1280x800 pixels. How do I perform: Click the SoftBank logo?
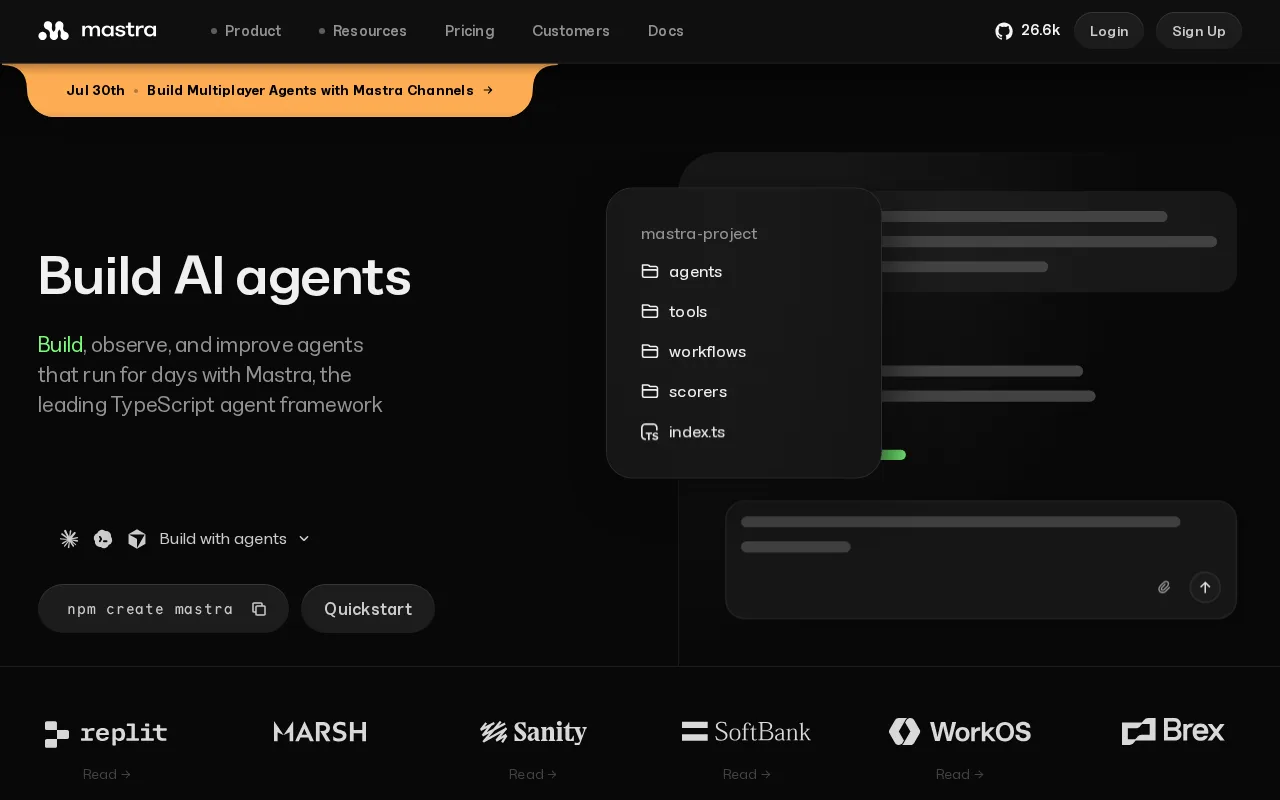click(746, 732)
